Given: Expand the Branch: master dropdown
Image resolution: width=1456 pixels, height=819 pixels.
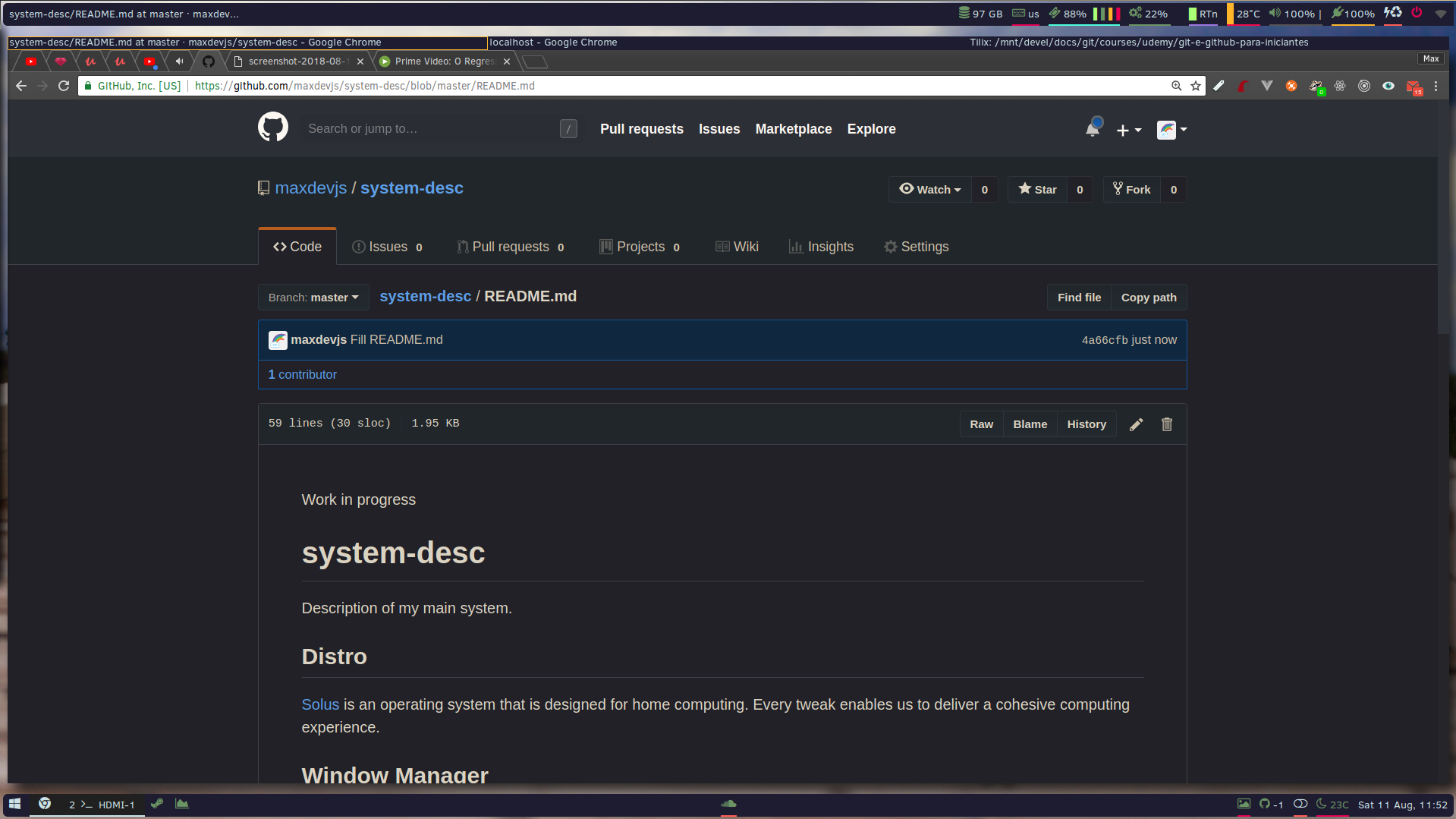Looking at the screenshot, I should click(x=313, y=298).
